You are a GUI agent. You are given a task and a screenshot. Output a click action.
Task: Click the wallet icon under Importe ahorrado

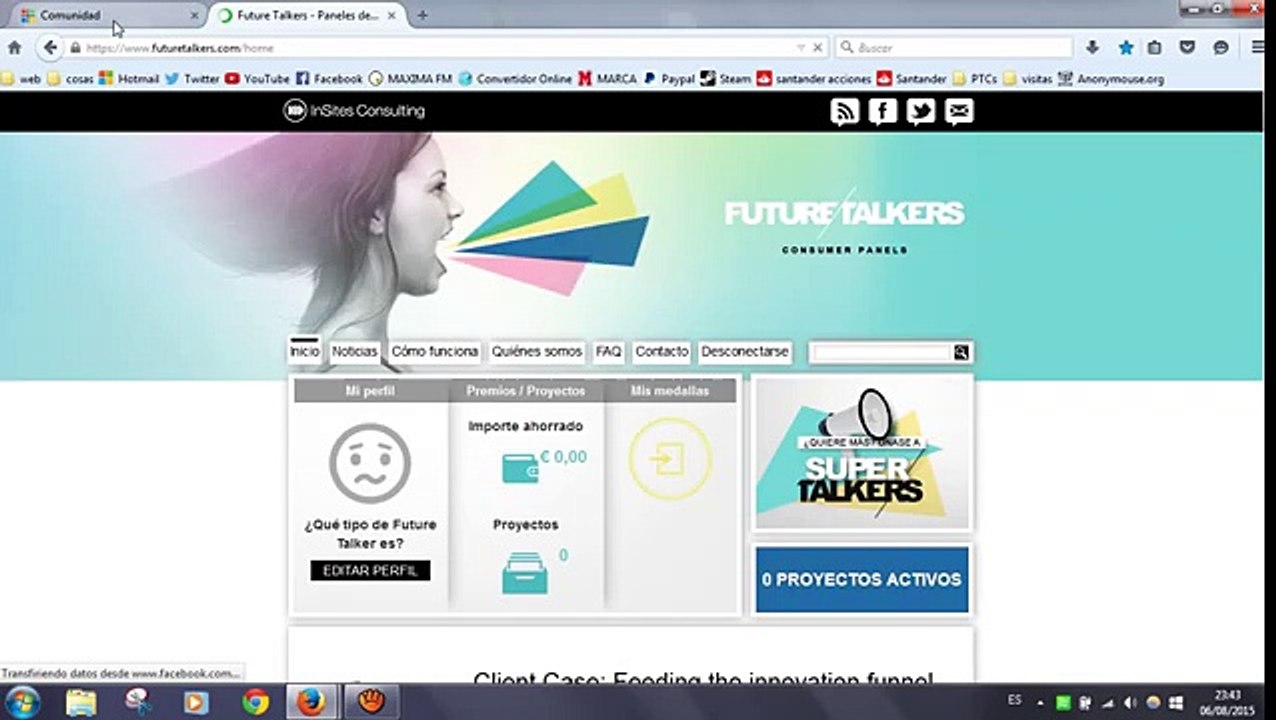click(520, 468)
